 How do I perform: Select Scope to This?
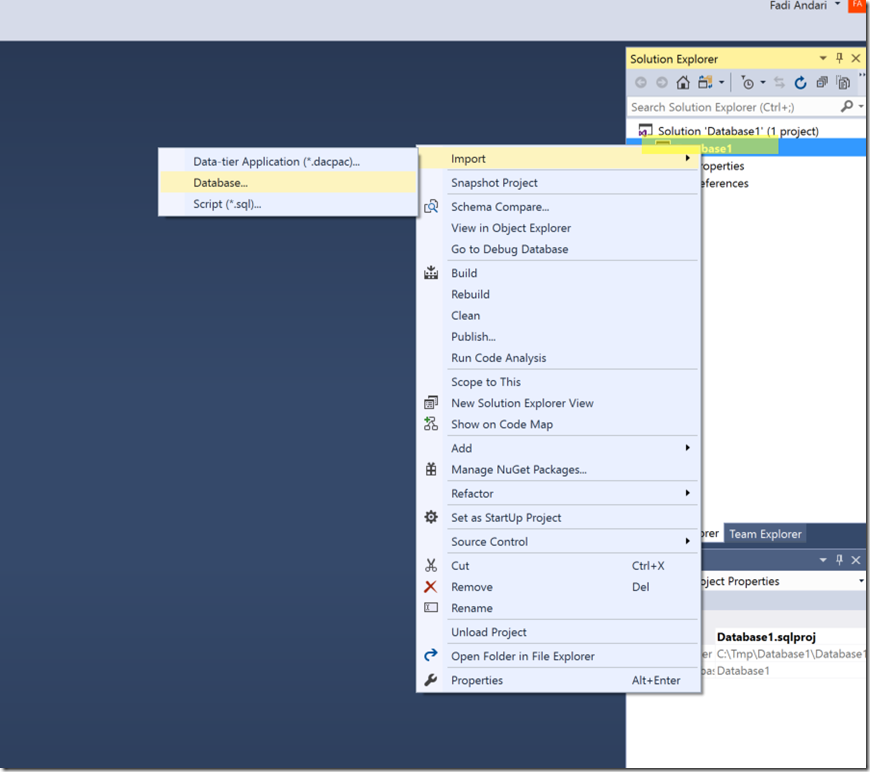coord(559,382)
